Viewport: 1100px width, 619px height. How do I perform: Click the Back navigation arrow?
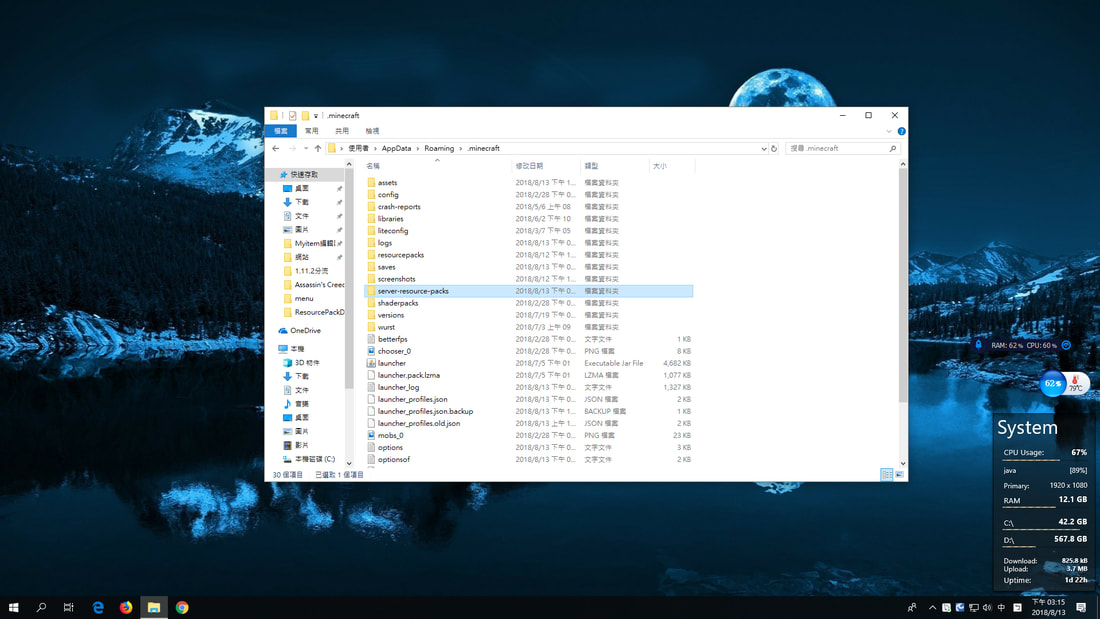point(276,149)
